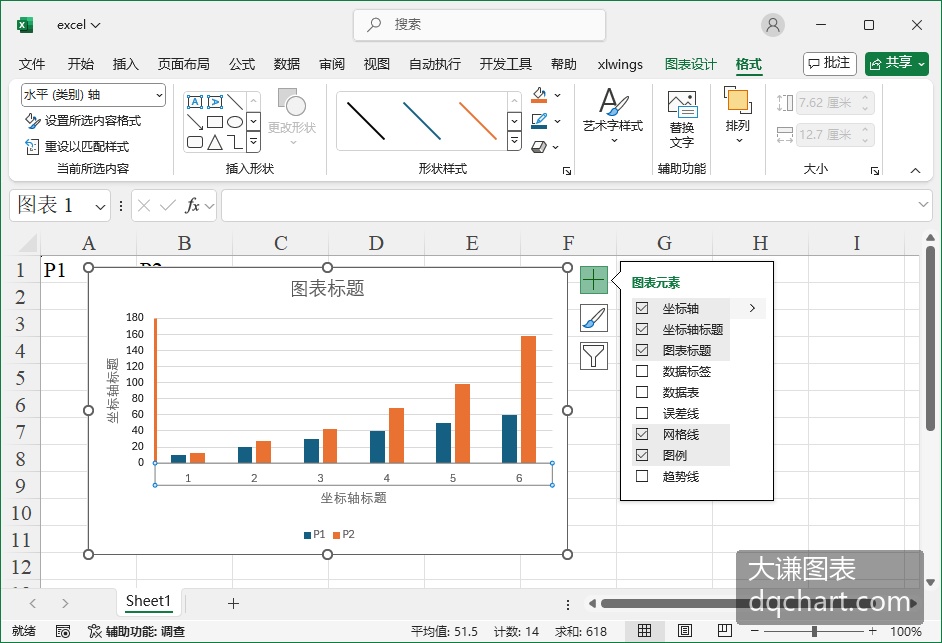Uncheck the 坐标轴 checkbox

click(x=642, y=308)
